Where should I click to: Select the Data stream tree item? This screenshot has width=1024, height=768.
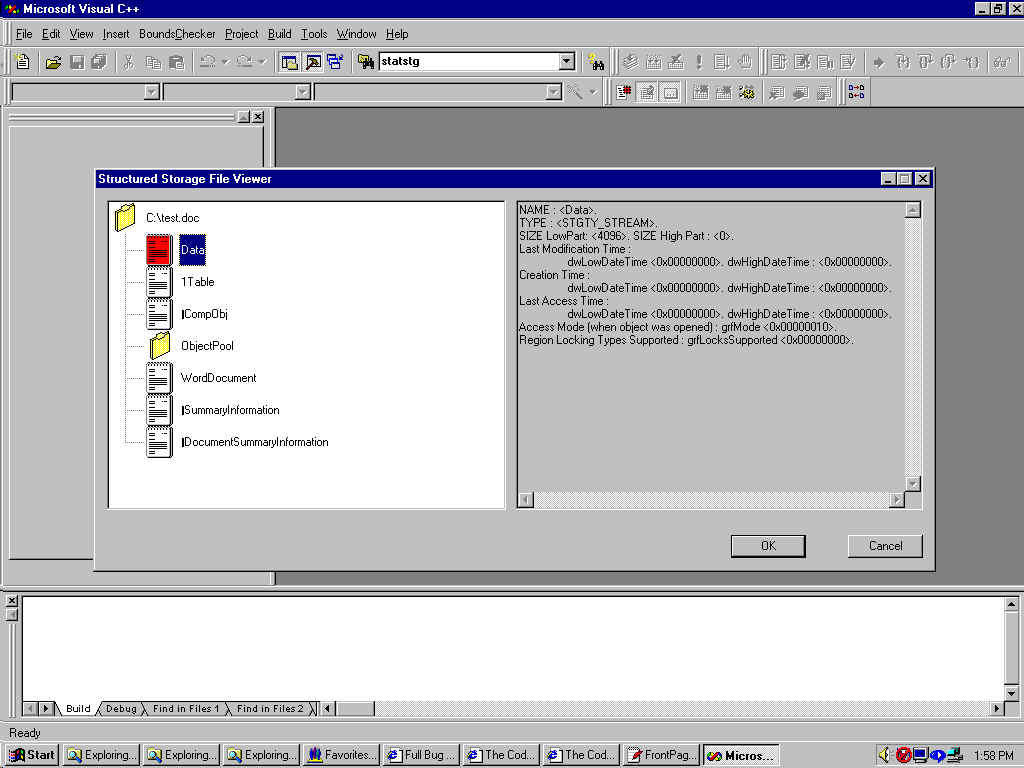pos(193,250)
